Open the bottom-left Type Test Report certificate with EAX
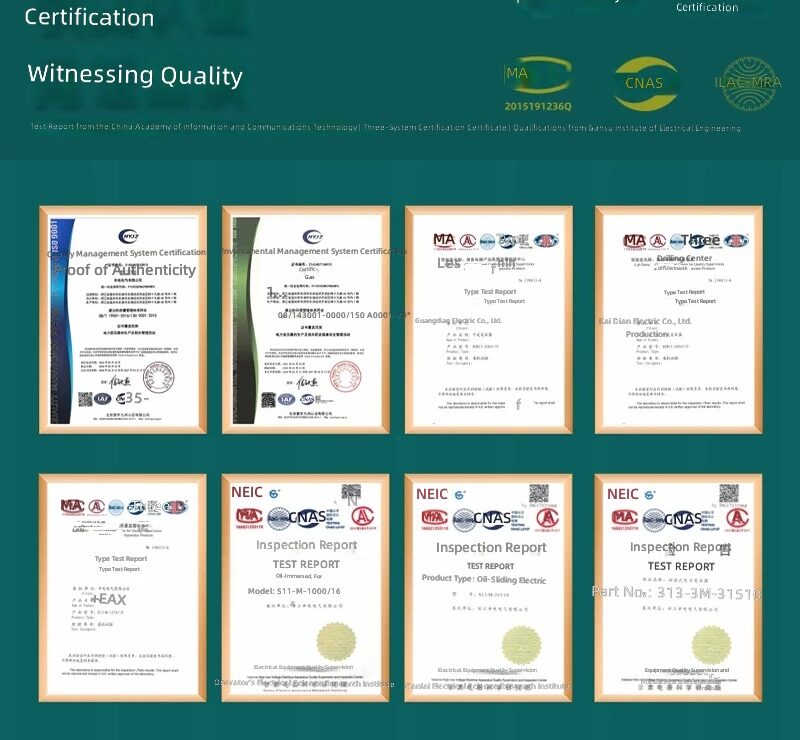 [122, 588]
